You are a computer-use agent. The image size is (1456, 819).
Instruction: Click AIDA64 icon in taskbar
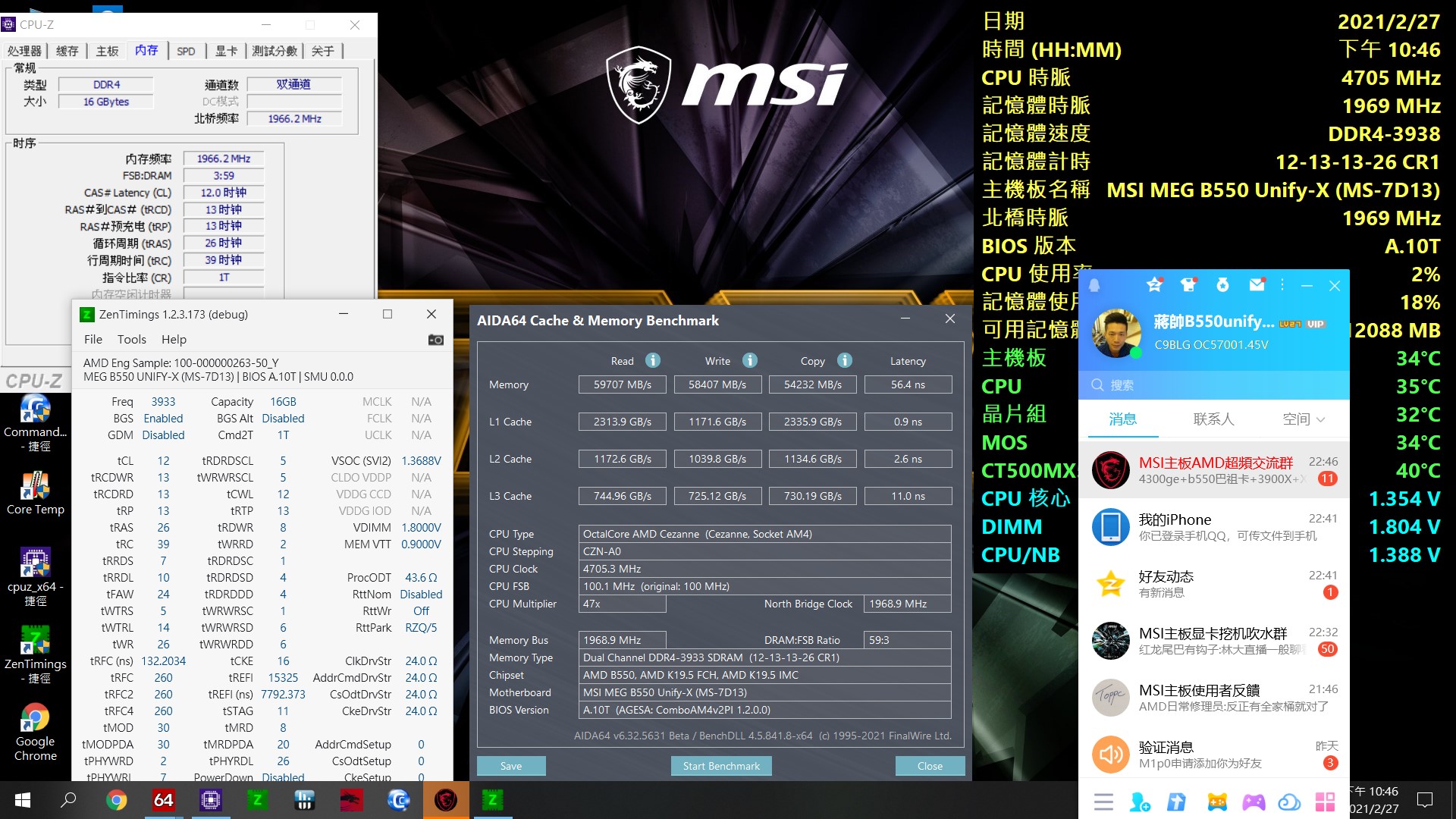[x=163, y=800]
